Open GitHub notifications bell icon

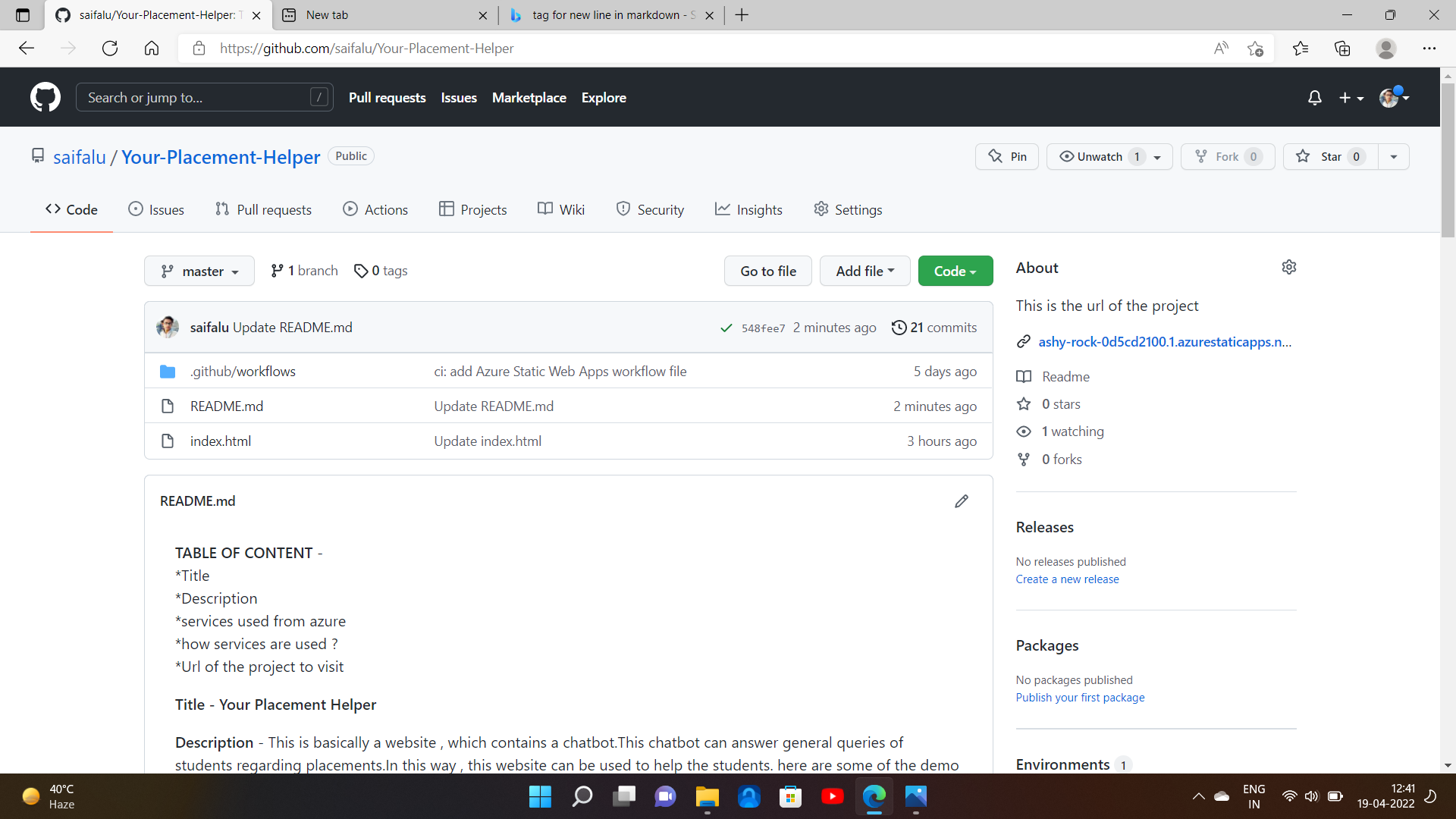coord(1314,97)
